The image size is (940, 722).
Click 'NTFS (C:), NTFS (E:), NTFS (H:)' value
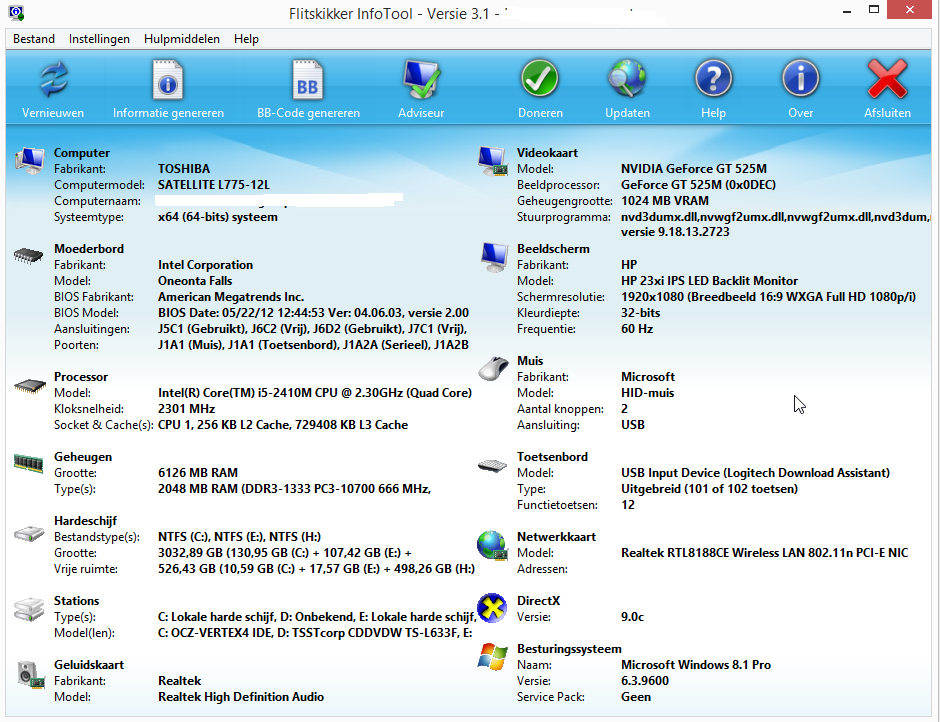[239, 537]
